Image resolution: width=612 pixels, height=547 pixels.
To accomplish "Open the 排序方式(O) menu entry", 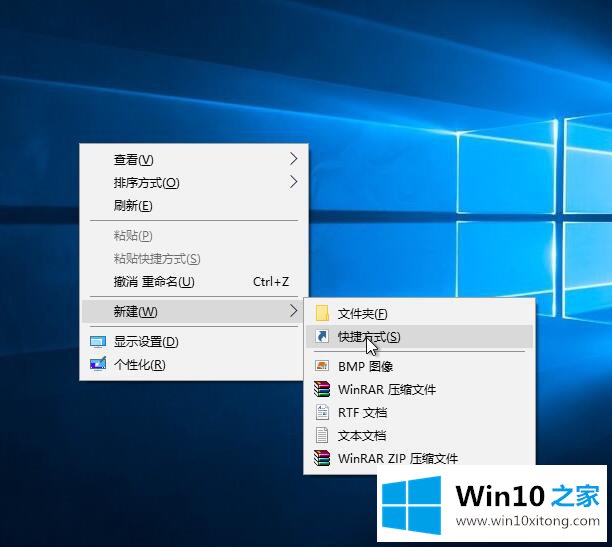I will (x=194, y=182).
